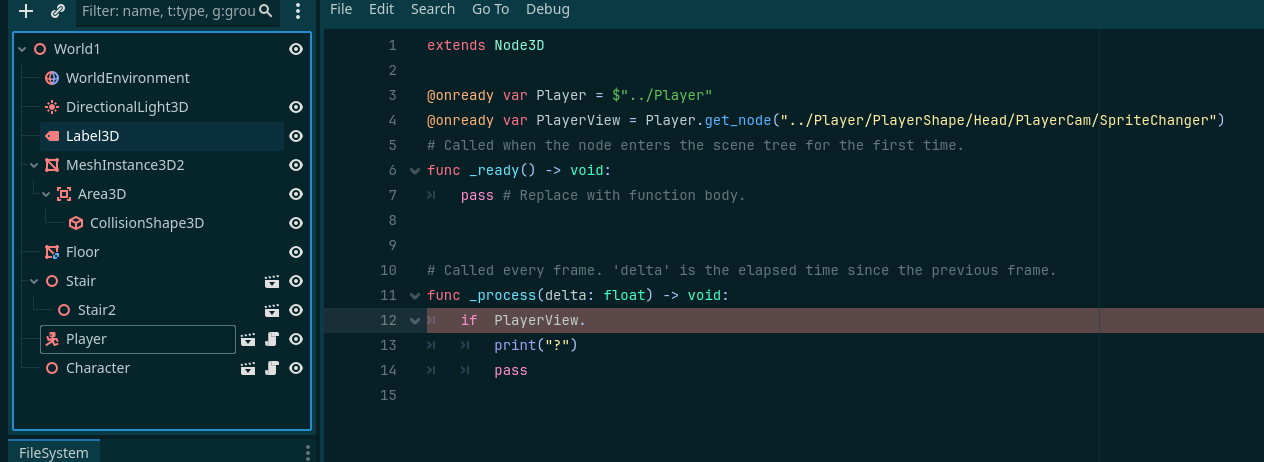Open Player's scene in editor clapperboard icon

(248, 340)
